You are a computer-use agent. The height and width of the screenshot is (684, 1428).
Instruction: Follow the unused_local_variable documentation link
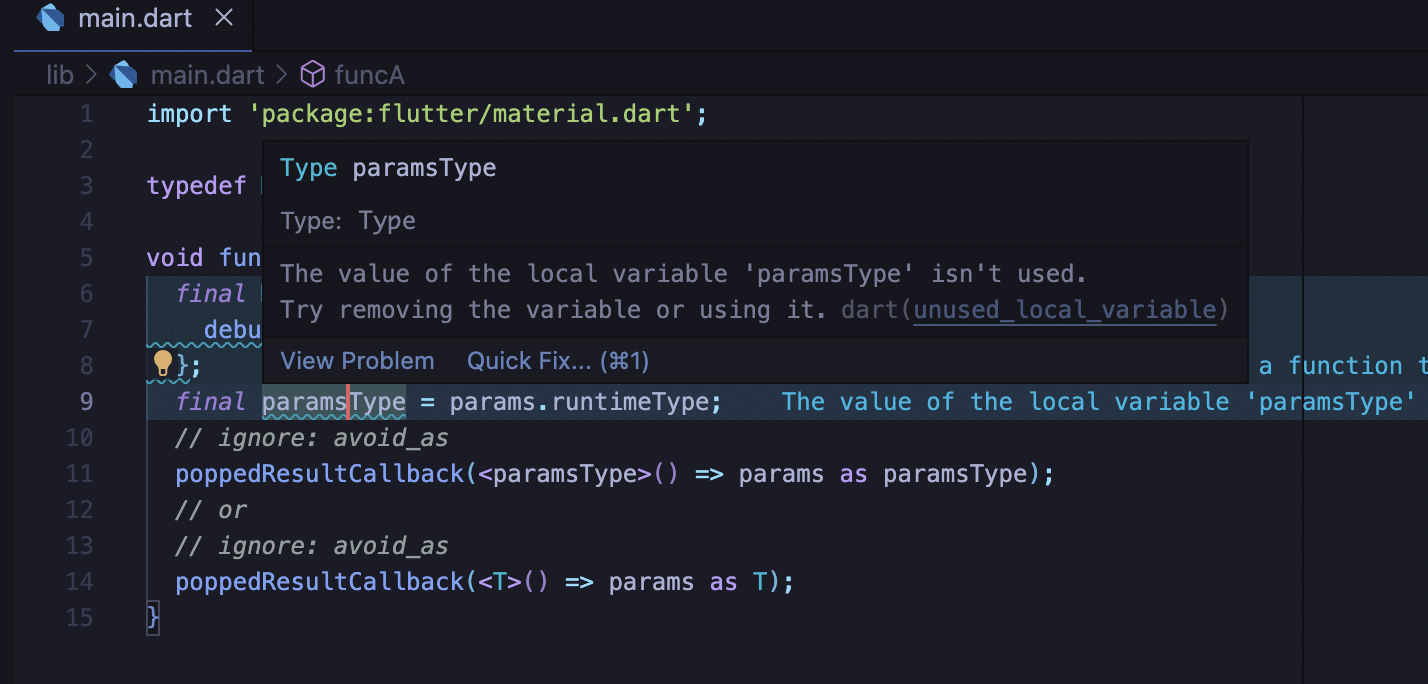pyautogui.click(x=1064, y=310)
